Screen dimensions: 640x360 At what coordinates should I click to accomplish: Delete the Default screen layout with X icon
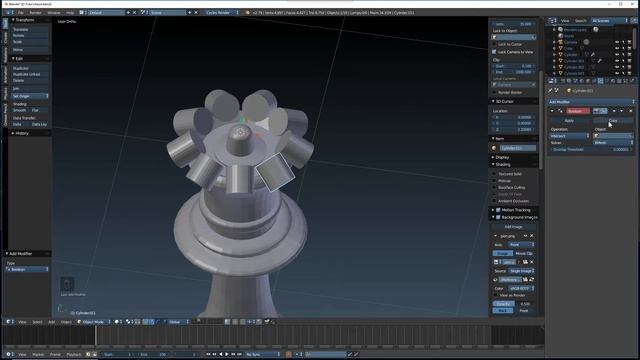click(134, 13)
